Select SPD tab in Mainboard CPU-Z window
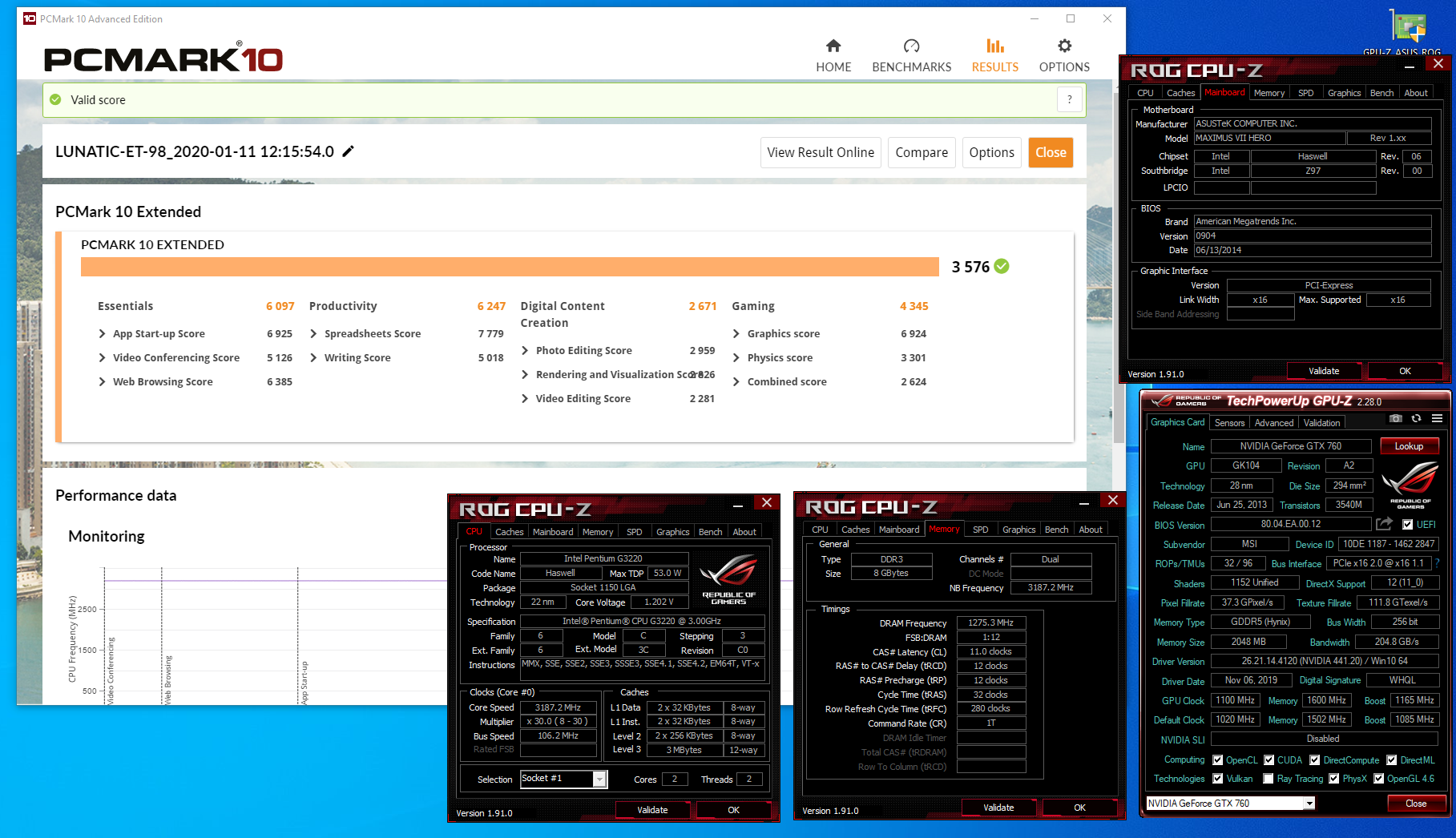This screenshot has height=838, width=1456. tap(1305, 93)
